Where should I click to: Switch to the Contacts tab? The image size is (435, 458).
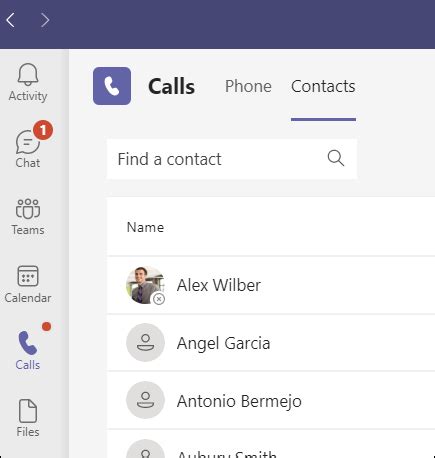(323, 86)
